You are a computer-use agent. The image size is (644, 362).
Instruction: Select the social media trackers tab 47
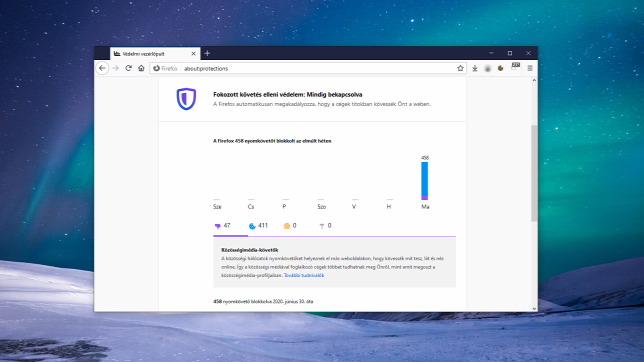tap(223, 226)
